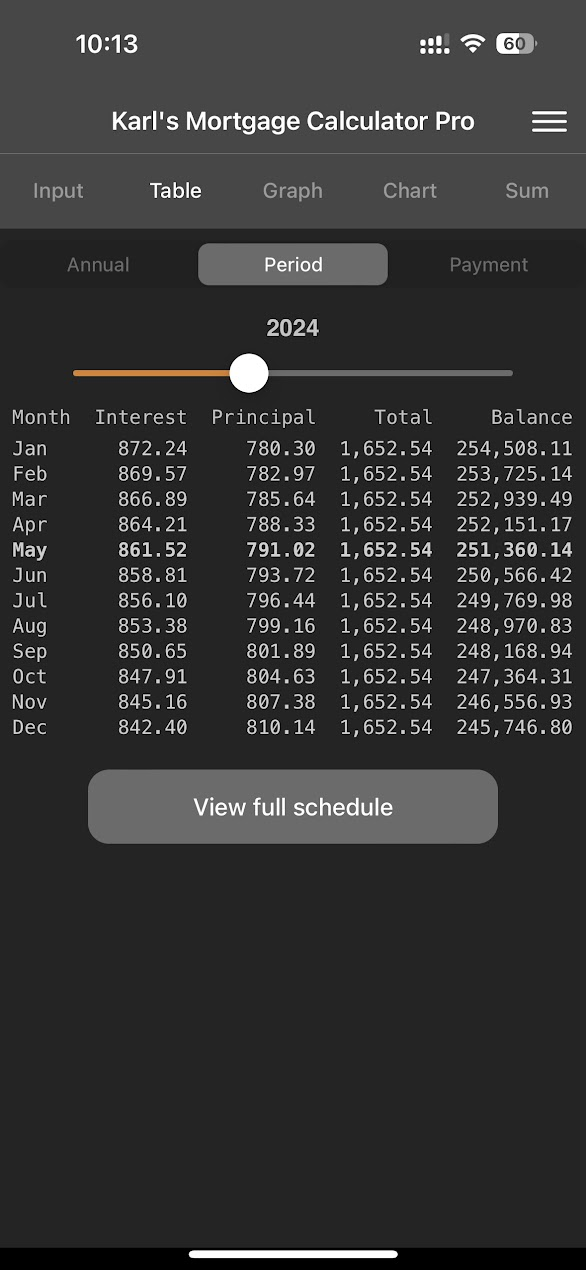The height and width of the screenshot is (1270, 586).
Task: Open the Sum tab
Action: 527,191
